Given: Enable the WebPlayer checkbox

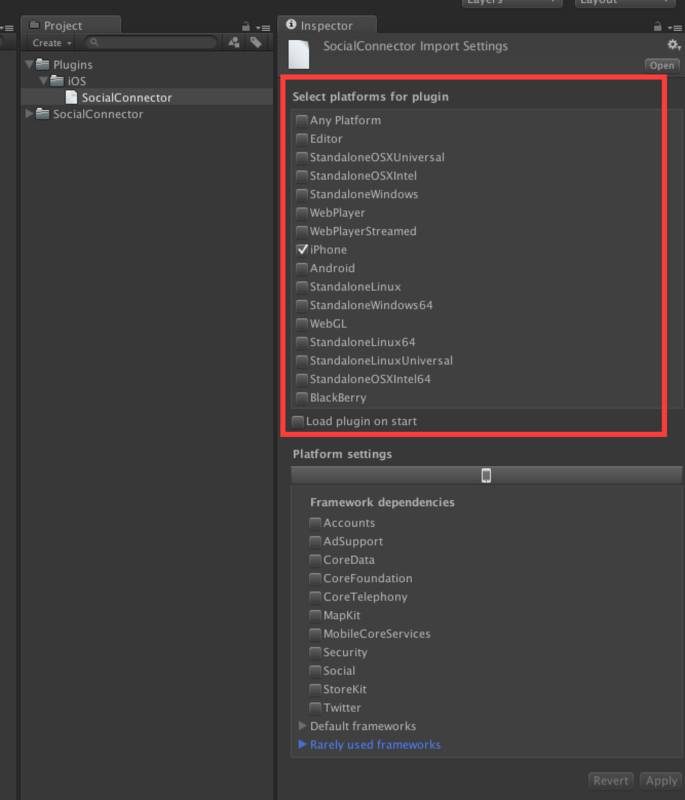Looking at the screenshot, I should [301, 213].
